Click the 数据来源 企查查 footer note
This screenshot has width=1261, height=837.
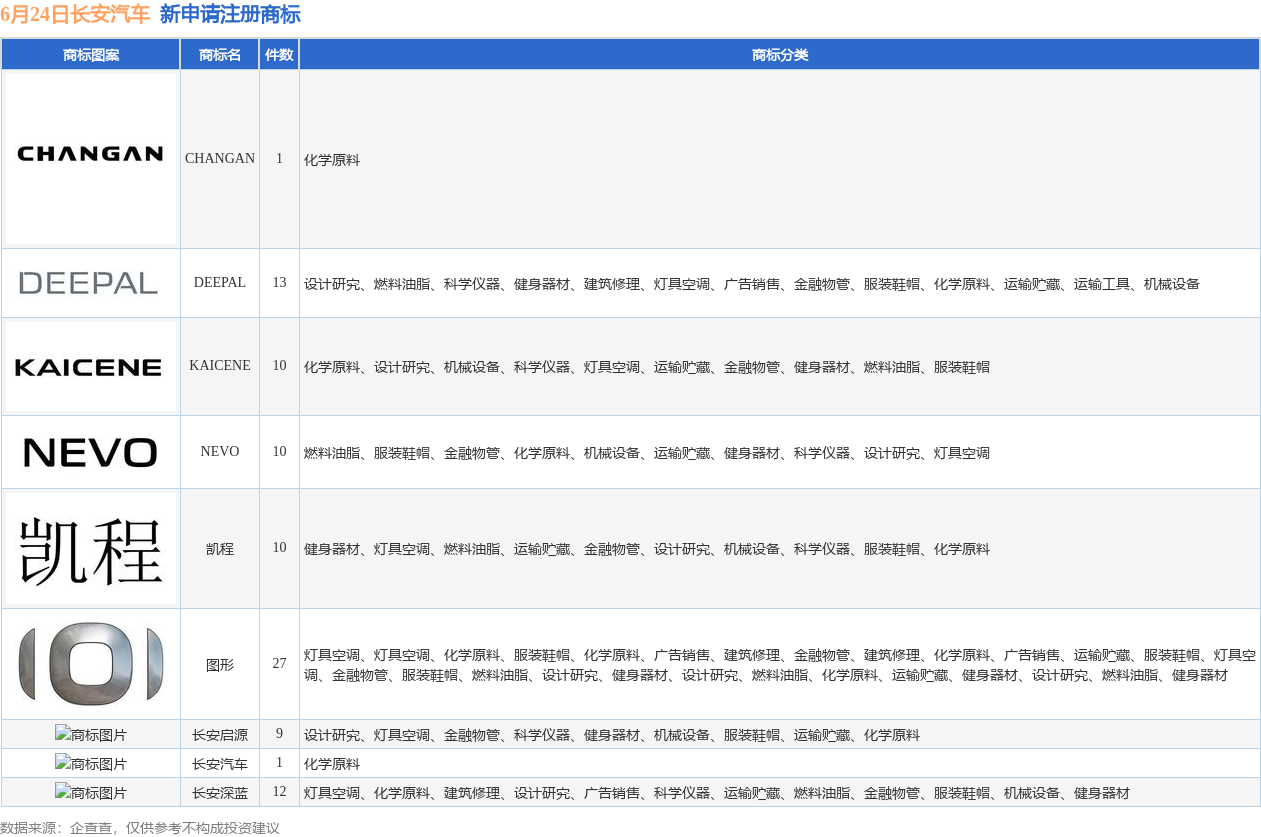(x=140, y=828)
